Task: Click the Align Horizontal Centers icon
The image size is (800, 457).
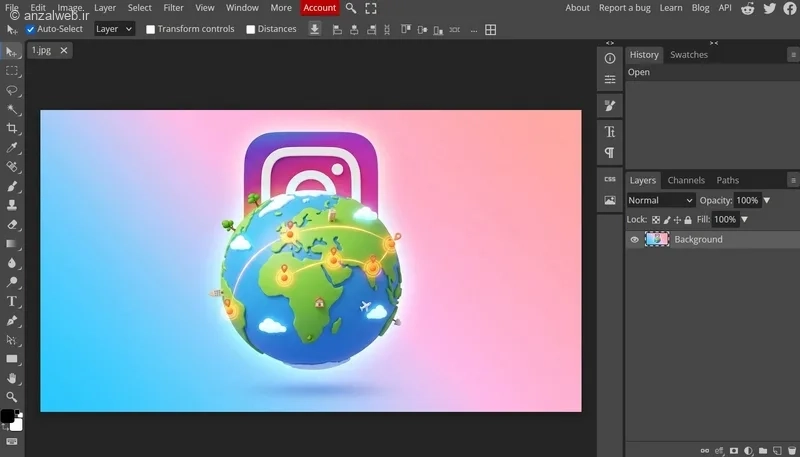Action: click(x=354, y=30)
